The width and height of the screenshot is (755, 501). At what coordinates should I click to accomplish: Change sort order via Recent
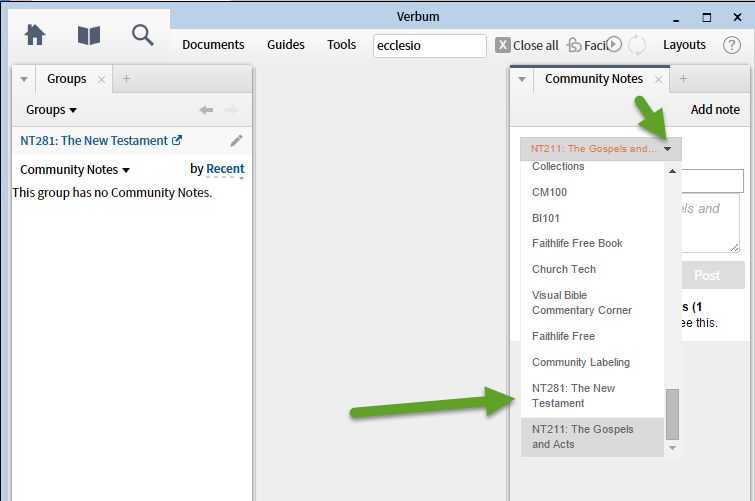[x=225, y=169]
